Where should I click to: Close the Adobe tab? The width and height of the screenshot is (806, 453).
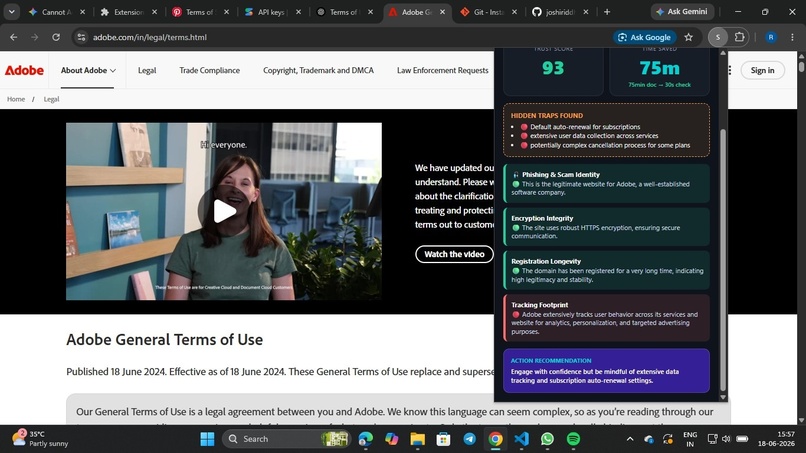(x=443, y=12)
